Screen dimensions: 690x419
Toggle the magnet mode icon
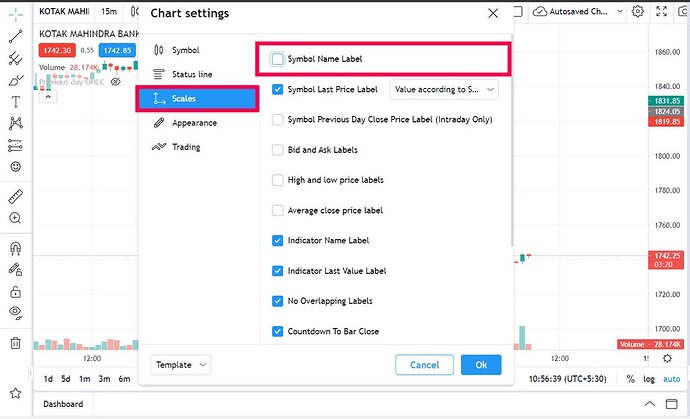click(x=15, y=249)
